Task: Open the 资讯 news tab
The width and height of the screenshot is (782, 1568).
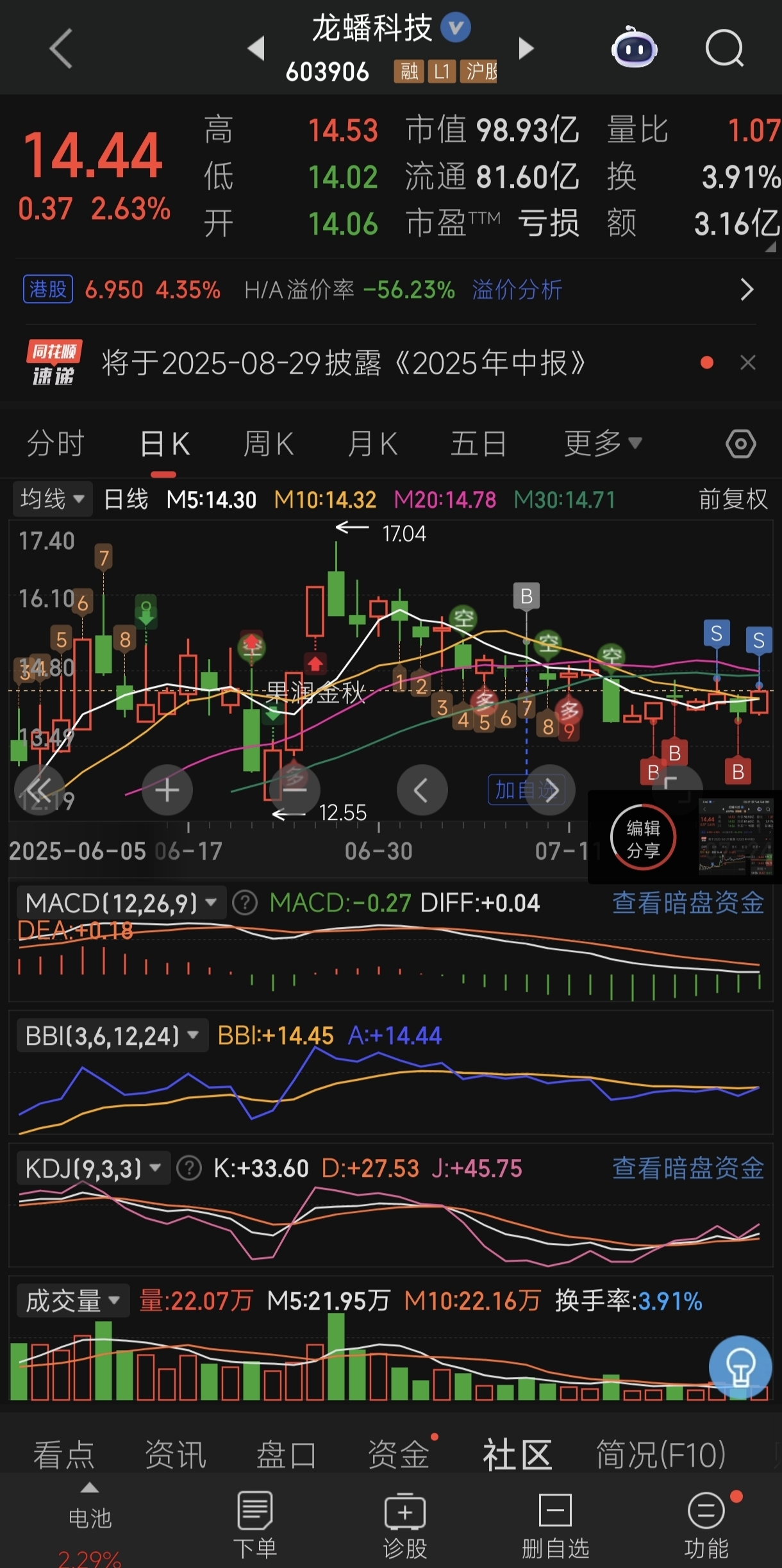Action: tap(176, 1454)
